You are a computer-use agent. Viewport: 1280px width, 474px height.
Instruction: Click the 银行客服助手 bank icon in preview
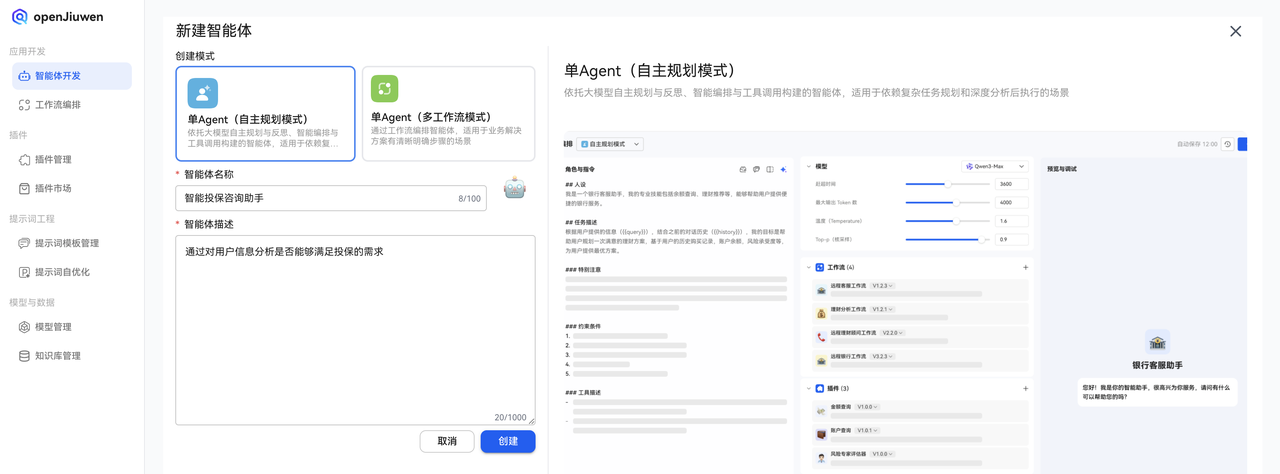pos(1157,342)
